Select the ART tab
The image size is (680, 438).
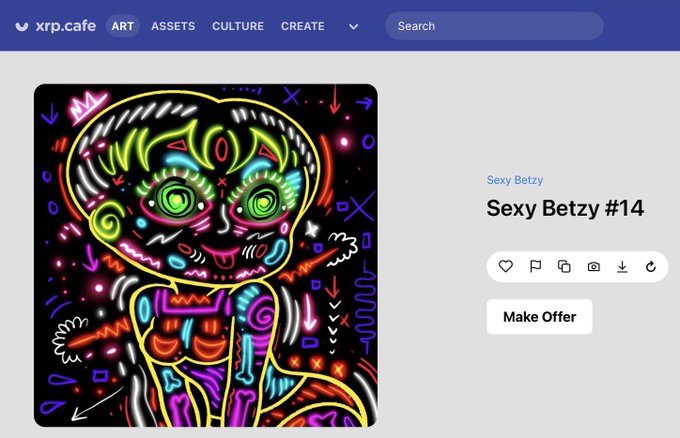[x=123, y=26]
